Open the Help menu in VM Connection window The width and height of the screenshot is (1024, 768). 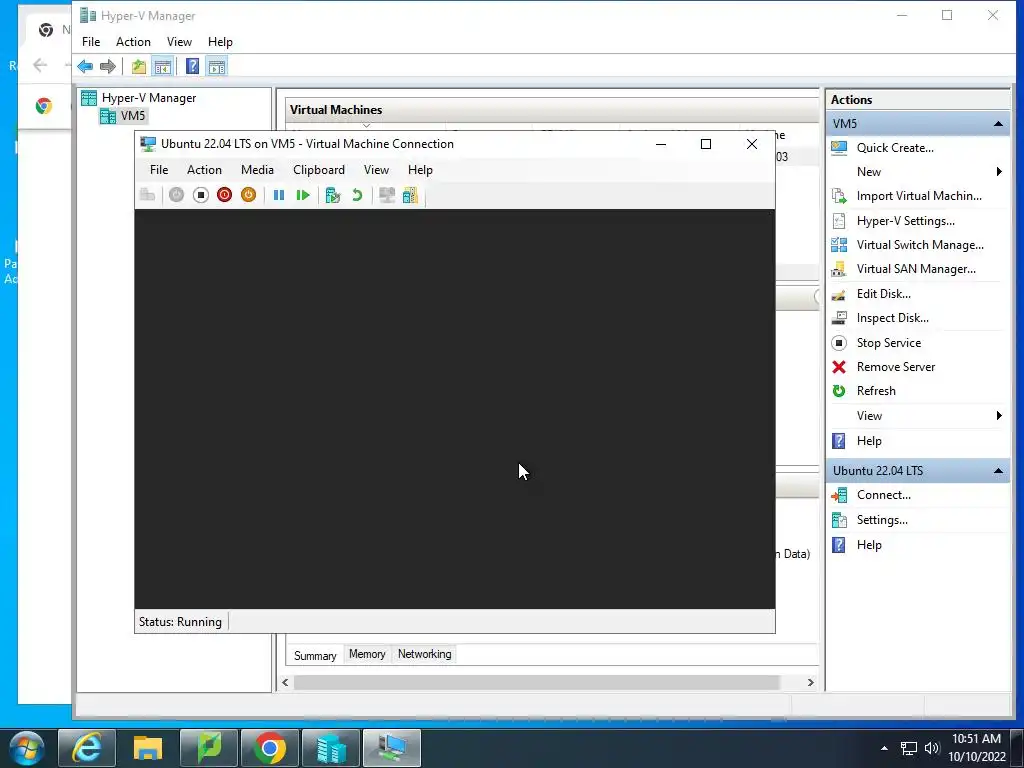420,170
